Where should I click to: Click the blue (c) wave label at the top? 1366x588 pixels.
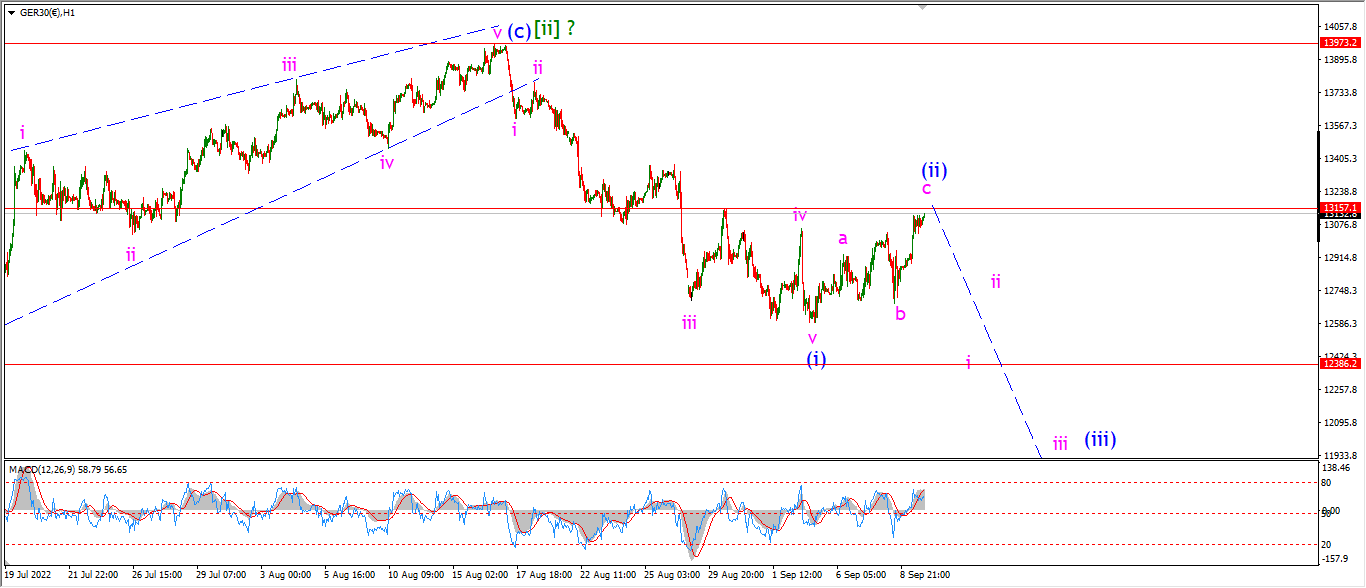[x=518, y=31]
